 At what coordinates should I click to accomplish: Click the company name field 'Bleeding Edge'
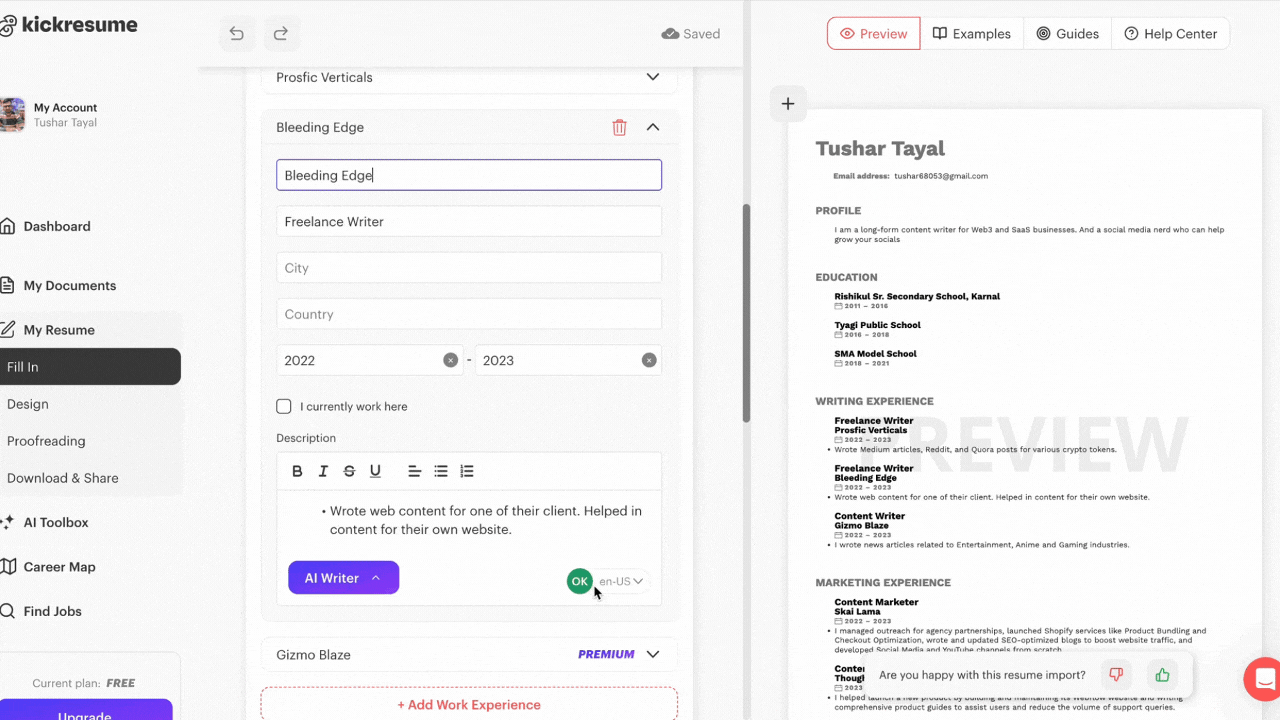click(x=469, y=175)
